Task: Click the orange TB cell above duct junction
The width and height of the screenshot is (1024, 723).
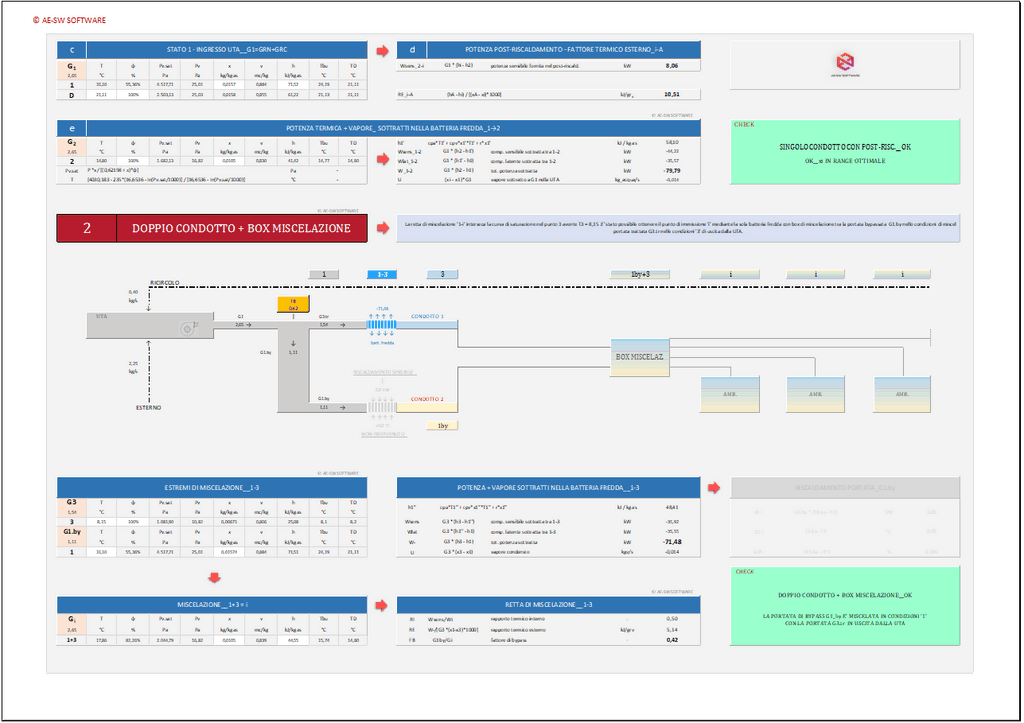Action: pos(293,304)
